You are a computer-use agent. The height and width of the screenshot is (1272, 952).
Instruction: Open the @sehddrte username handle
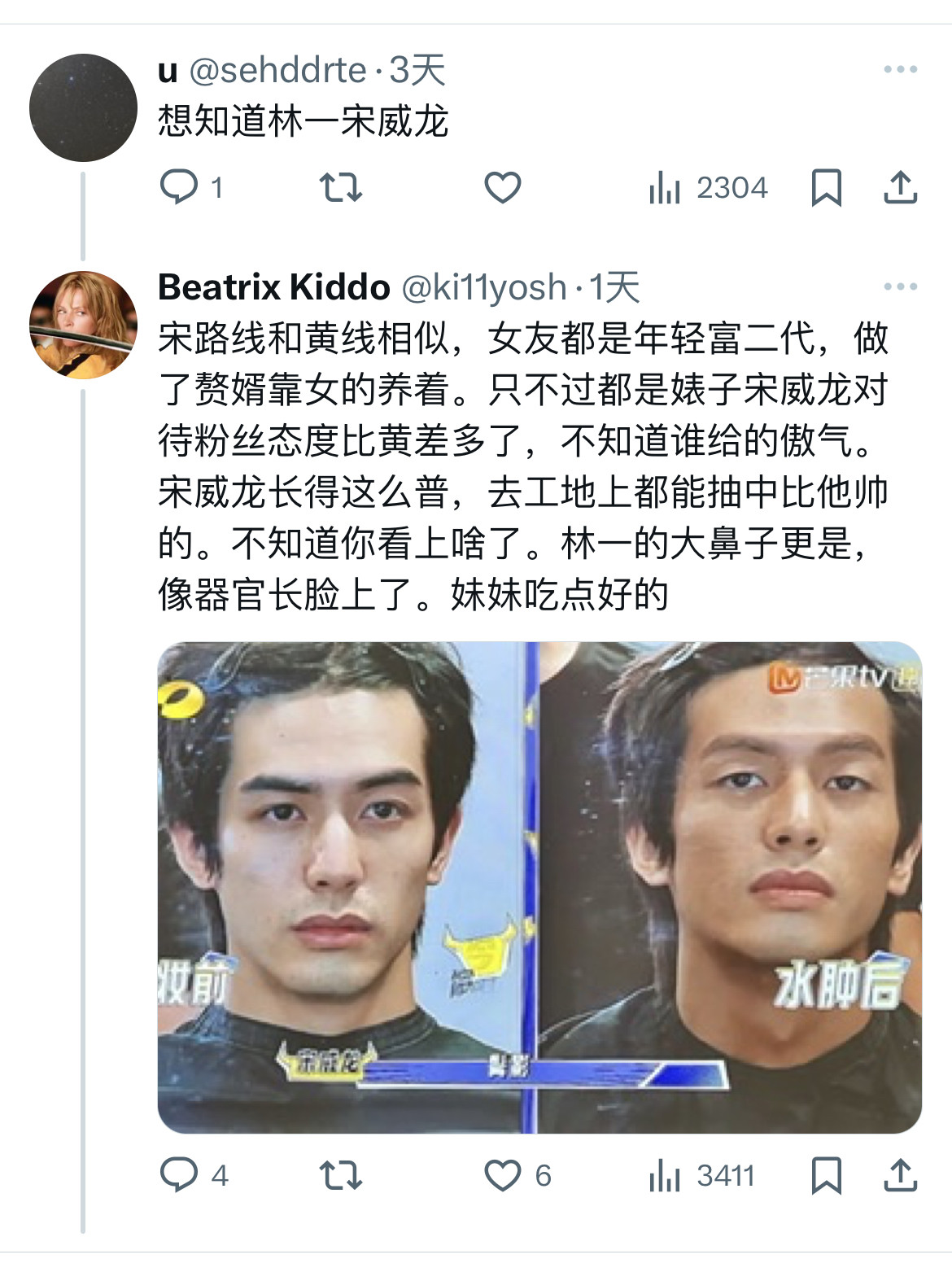coord(277,71)
